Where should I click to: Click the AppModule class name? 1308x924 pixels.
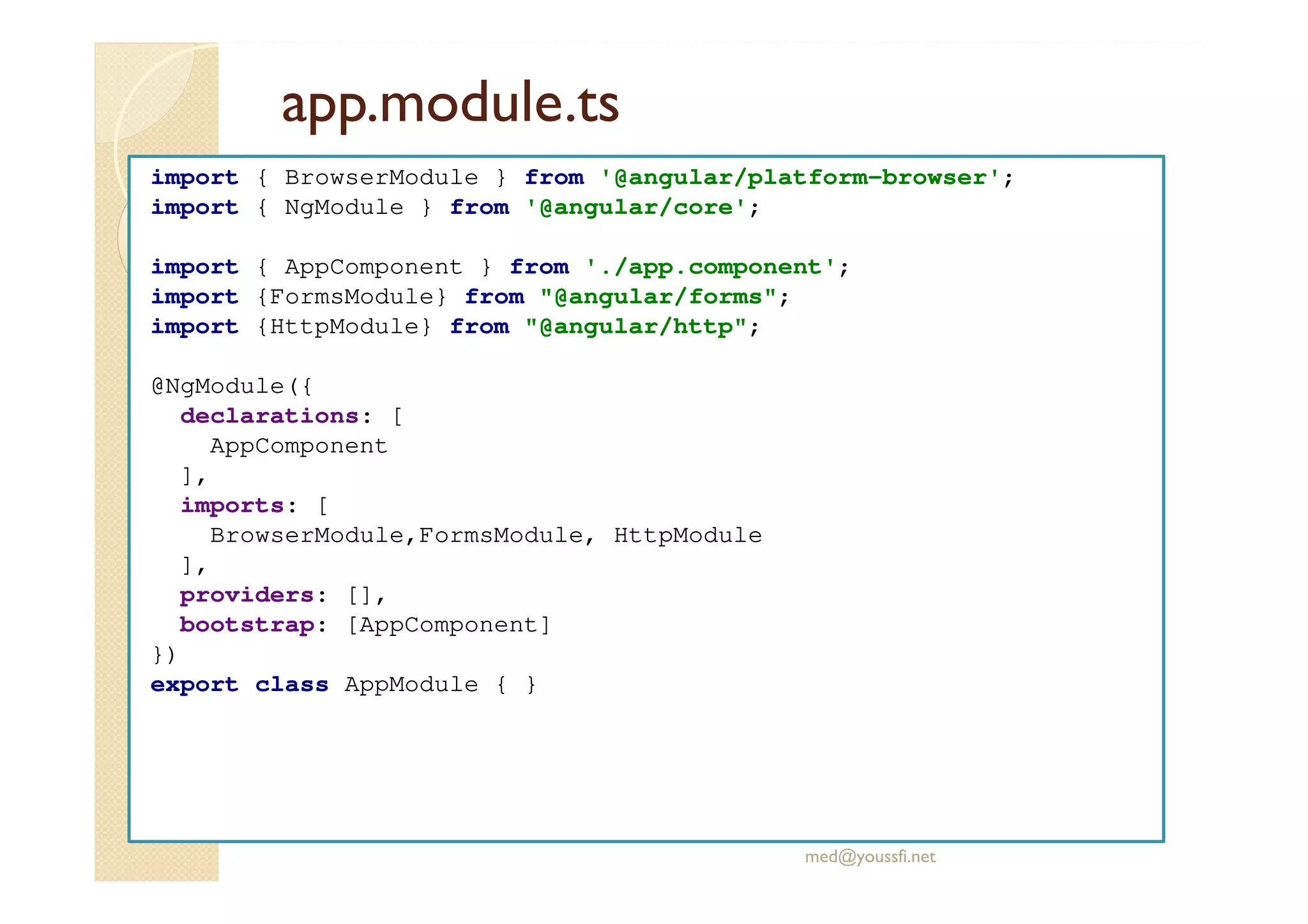click(411, 685)
